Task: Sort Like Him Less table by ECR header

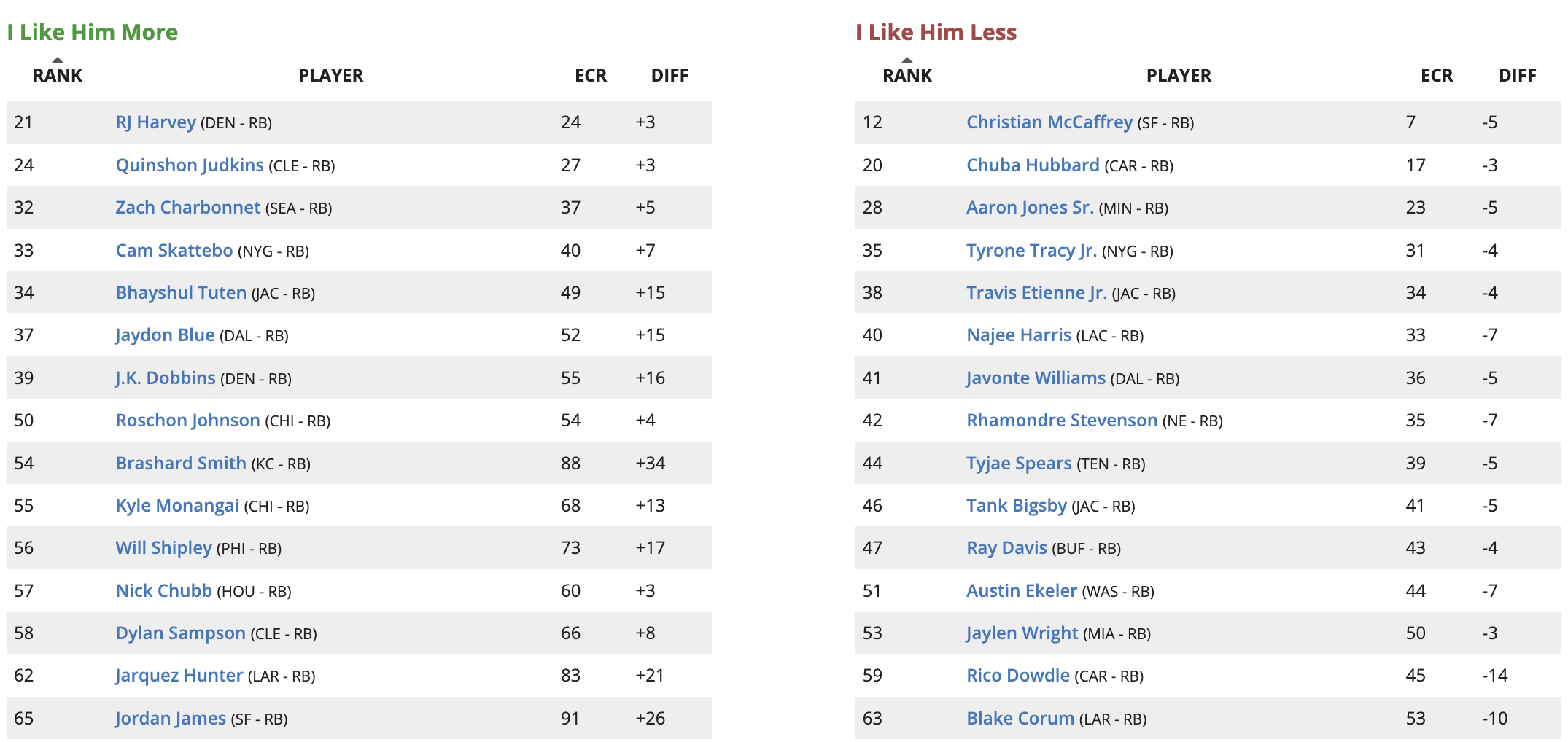Action: point(1437,75)
